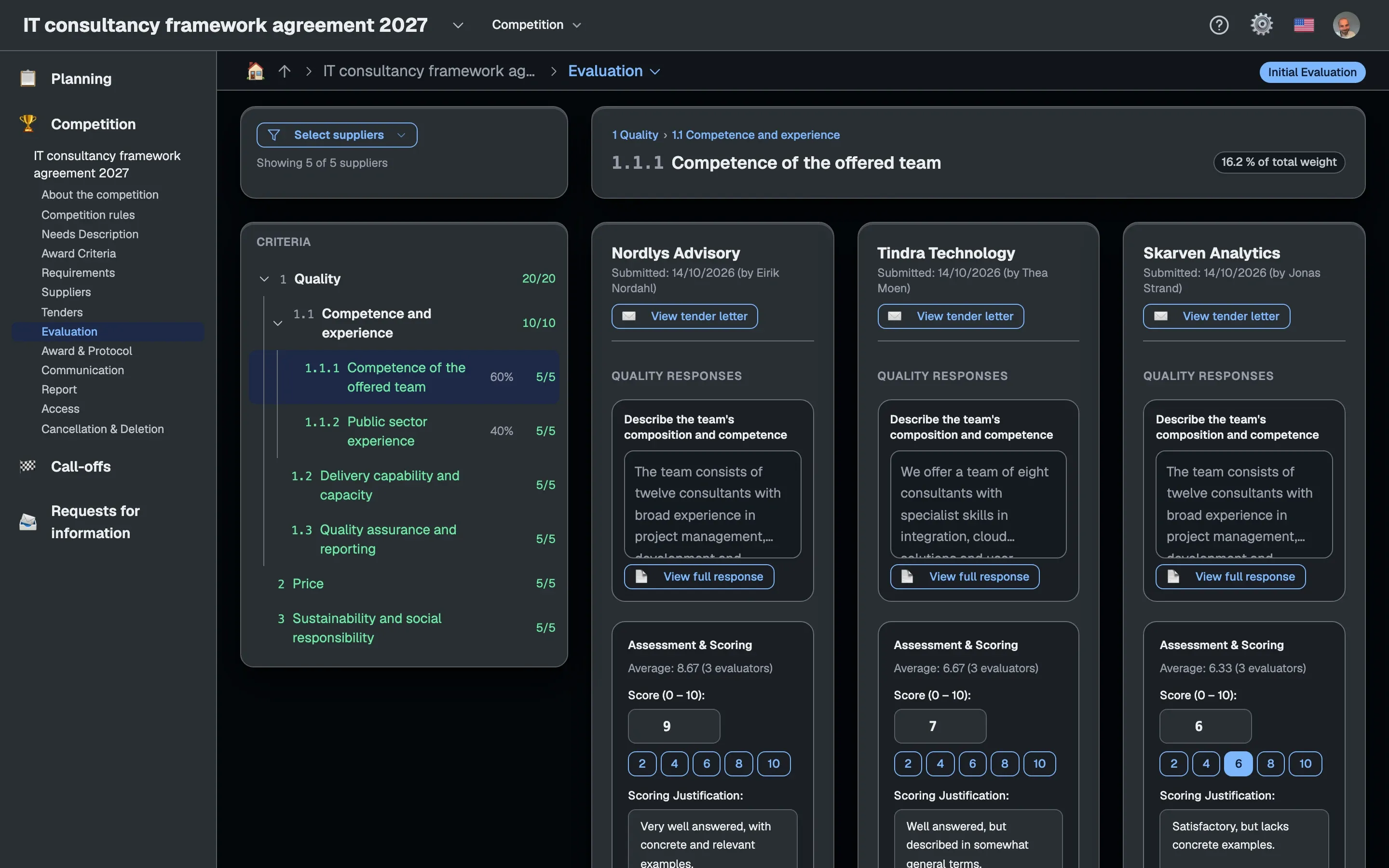Open Call-offs via the checkered flag icon
The width and height of the screenshot is (1389, 868).
point(27,466)
